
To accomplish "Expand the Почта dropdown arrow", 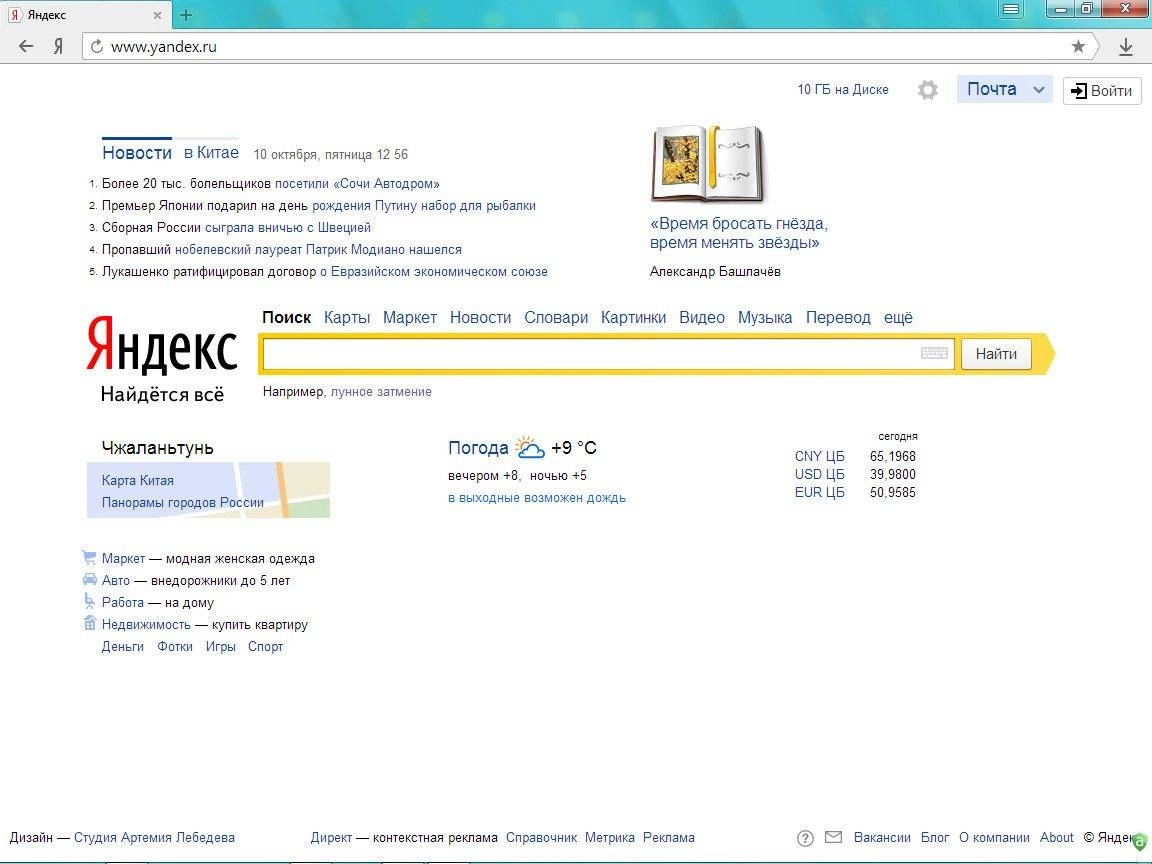I will (x=1039, y=90).
